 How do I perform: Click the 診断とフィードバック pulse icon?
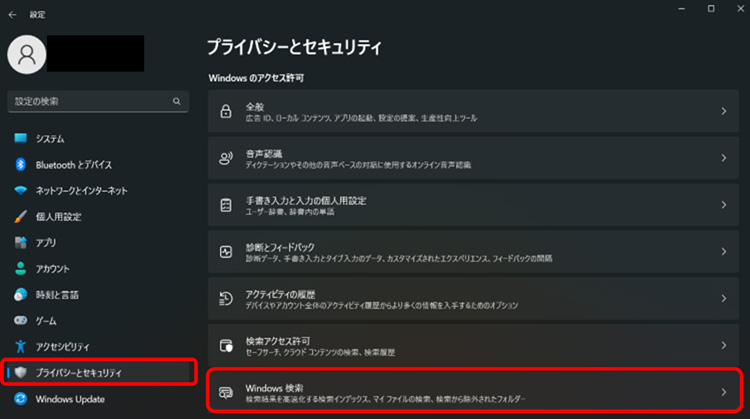point(226,252)
